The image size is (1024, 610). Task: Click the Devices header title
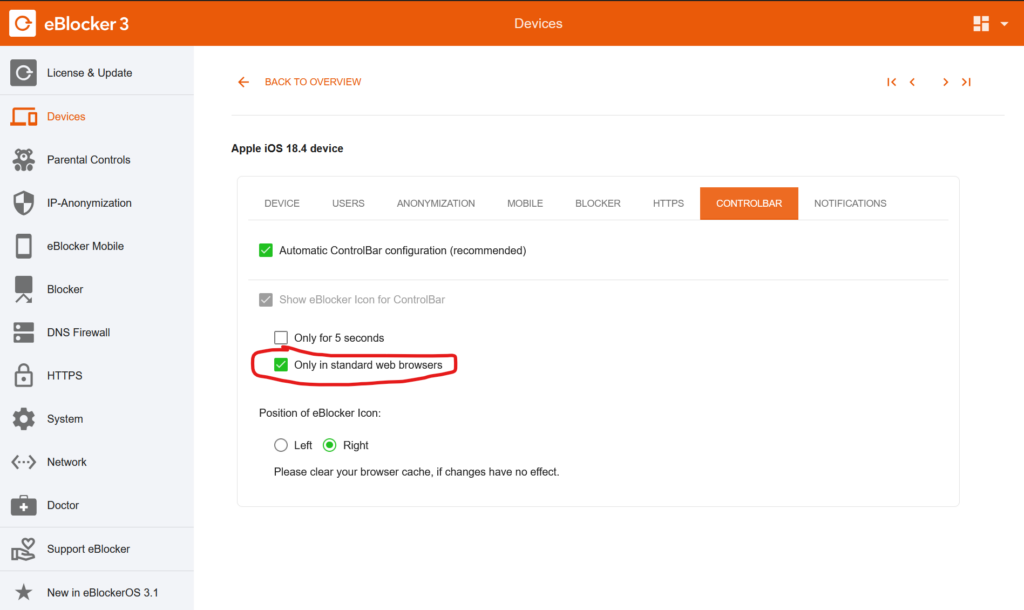(x=538, y=24)
